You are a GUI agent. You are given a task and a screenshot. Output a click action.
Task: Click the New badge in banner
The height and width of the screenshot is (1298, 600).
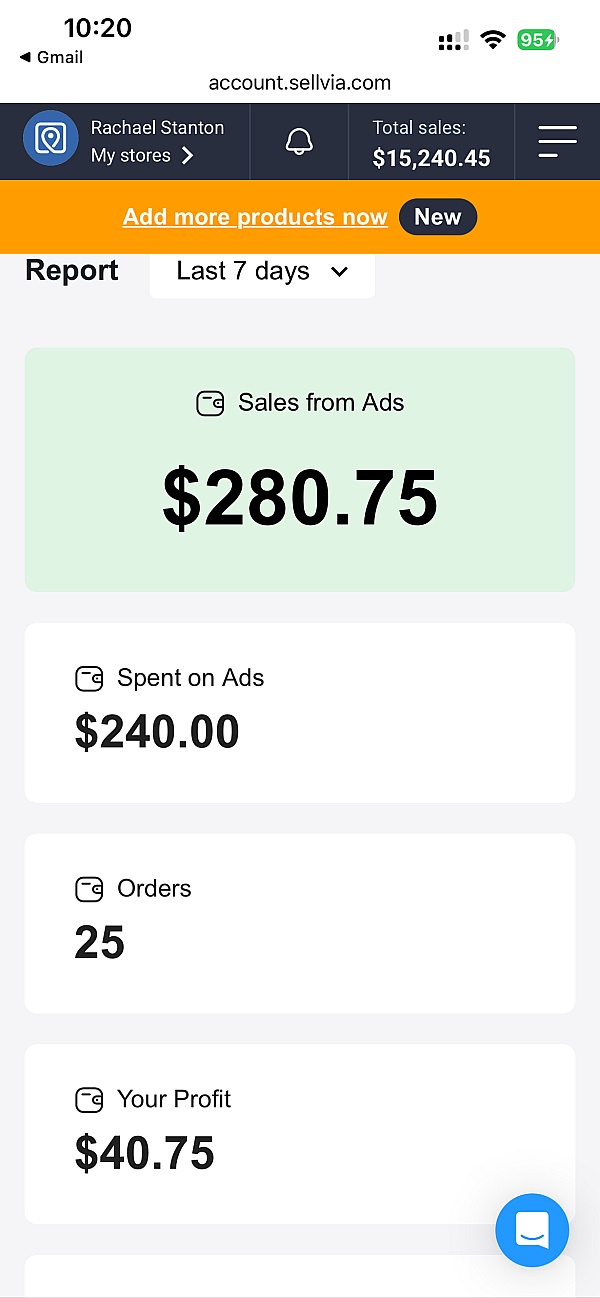click(438, 217)
